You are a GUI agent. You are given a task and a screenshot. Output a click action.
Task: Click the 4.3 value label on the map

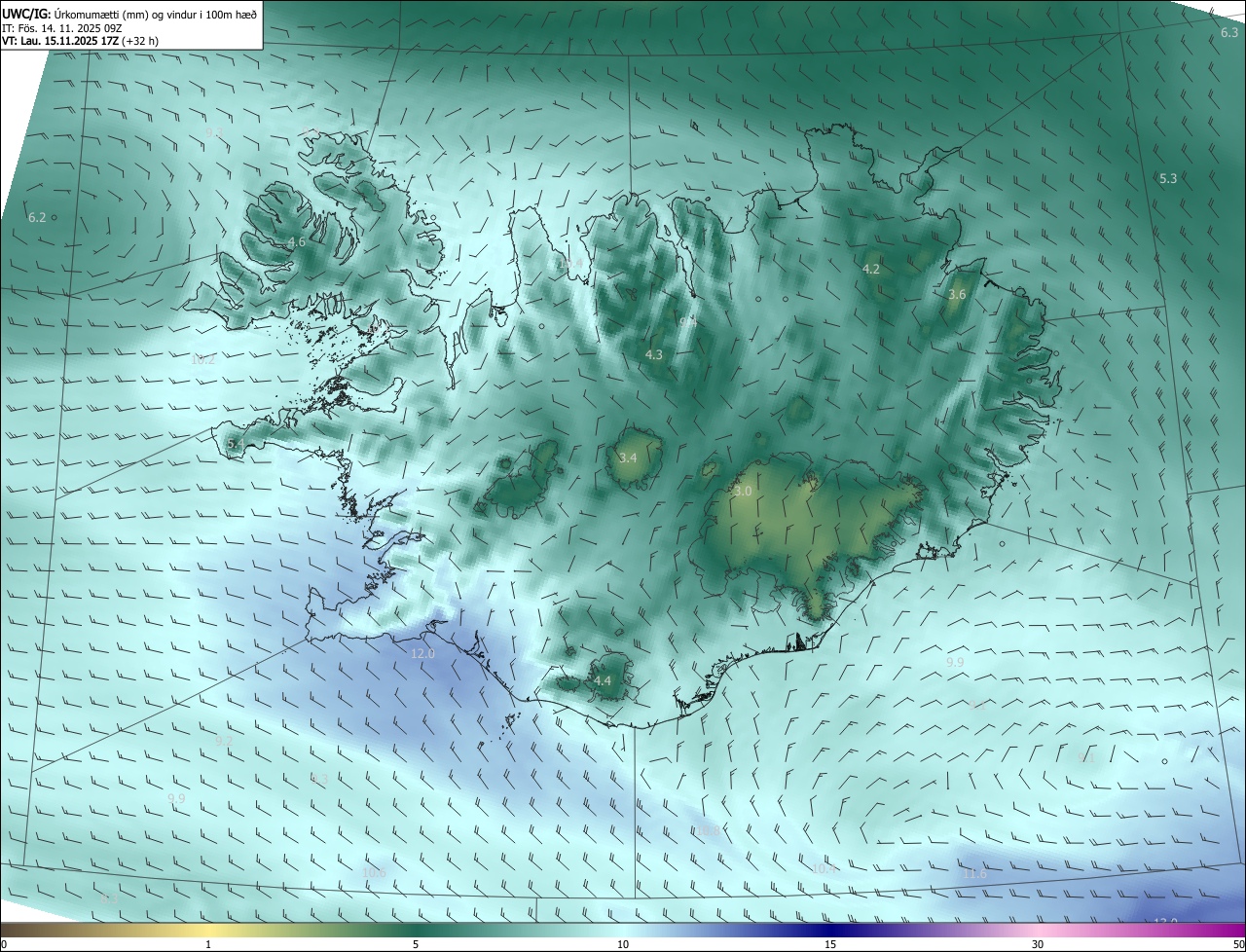coord(653,355)
